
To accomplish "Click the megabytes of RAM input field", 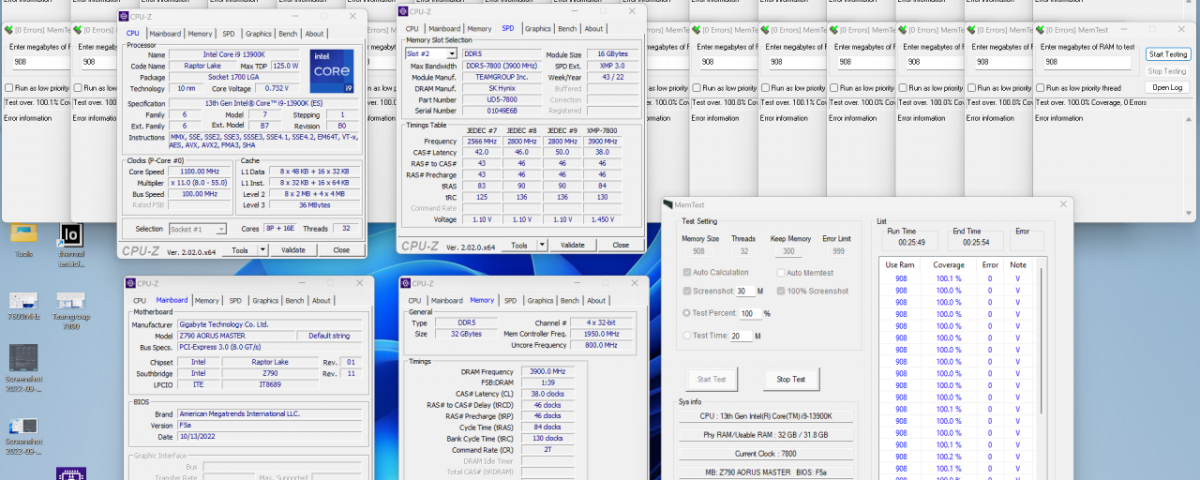I will [1088, 62].
